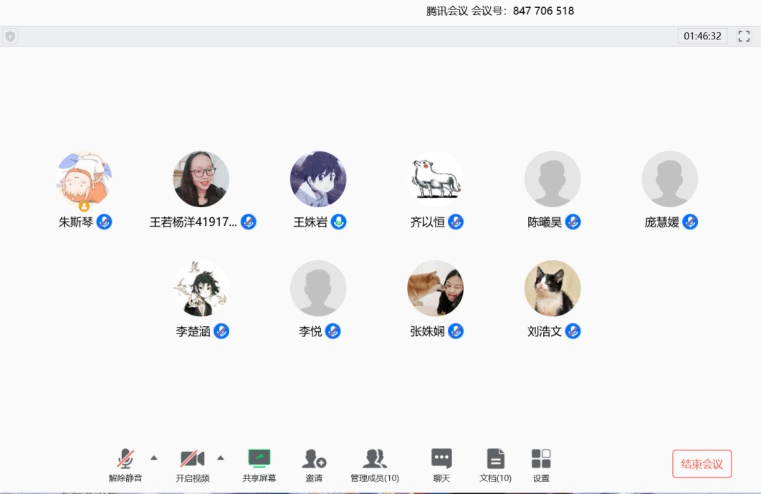Expand the audio options arrow beside 解除静音

pyautogui.click(x=153, y=458)
